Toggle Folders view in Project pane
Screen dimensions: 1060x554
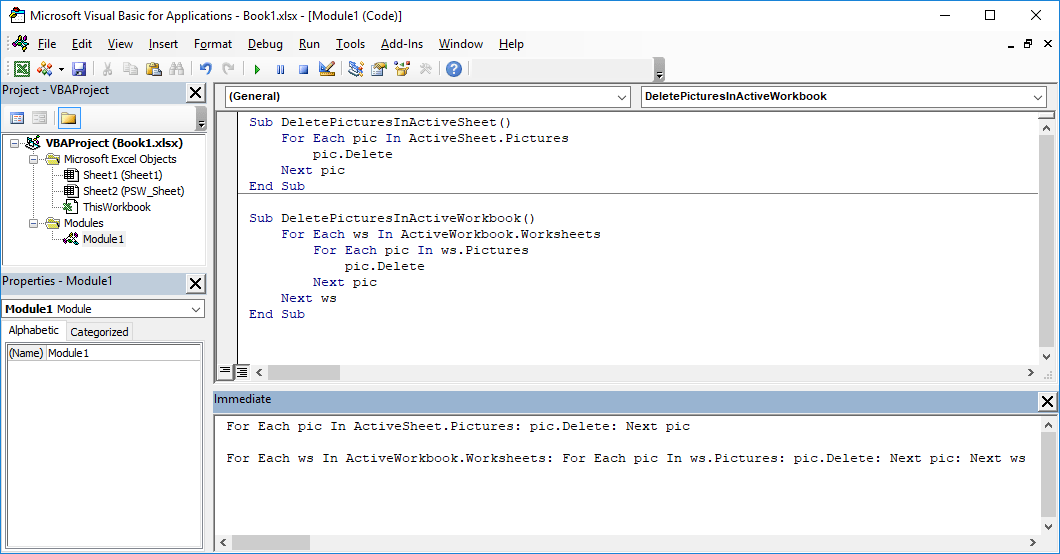click(x=69, y=118)
